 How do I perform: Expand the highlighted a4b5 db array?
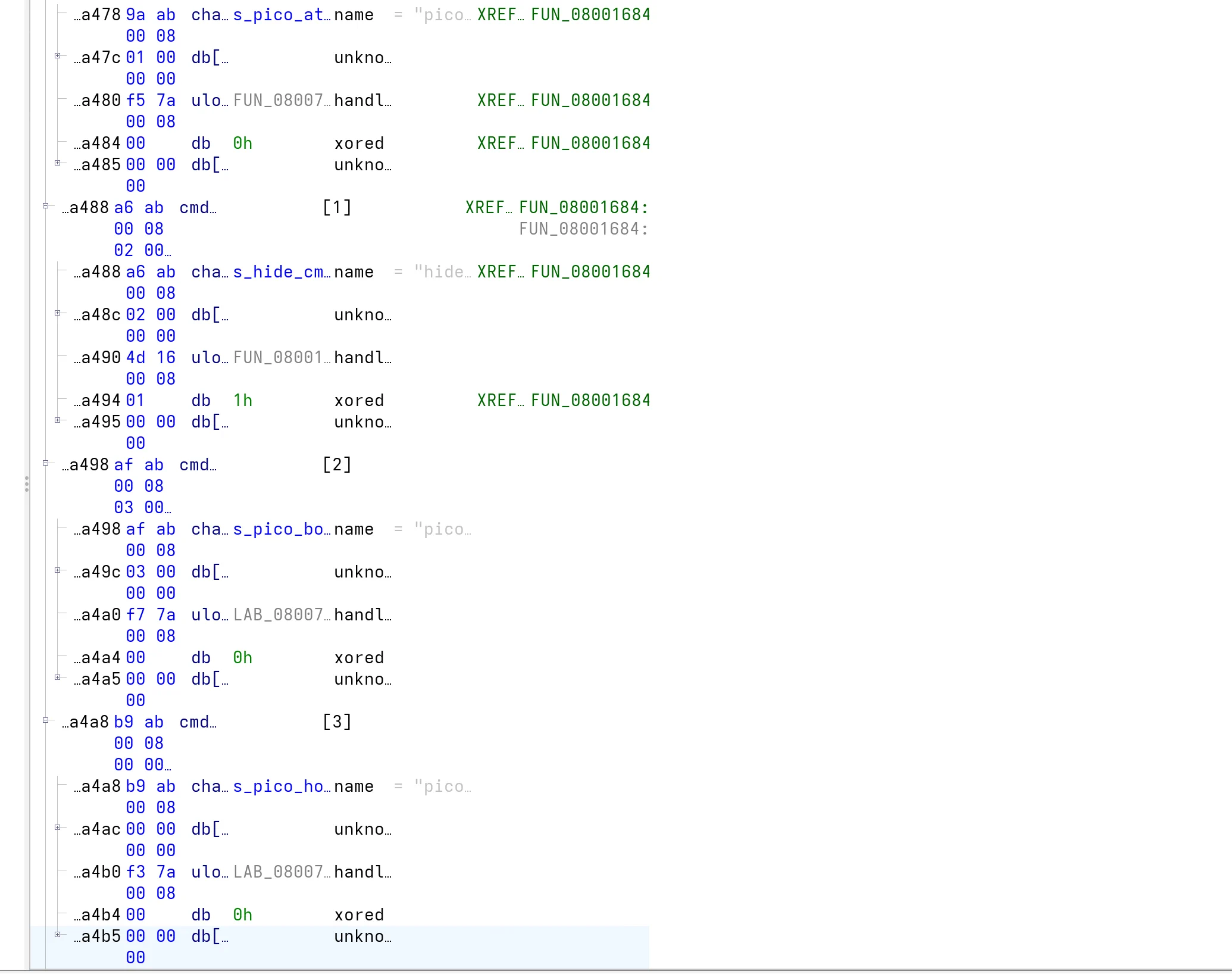pyautogui.click(x=58, y=935)
